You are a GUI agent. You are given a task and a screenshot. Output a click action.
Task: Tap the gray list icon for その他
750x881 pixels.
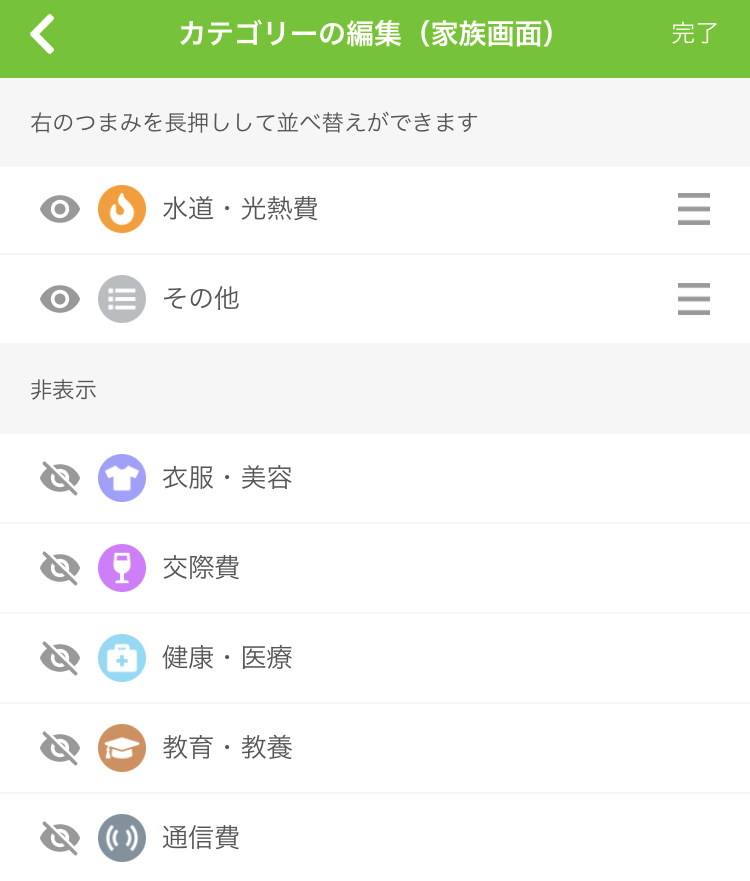tap(122, 299)
